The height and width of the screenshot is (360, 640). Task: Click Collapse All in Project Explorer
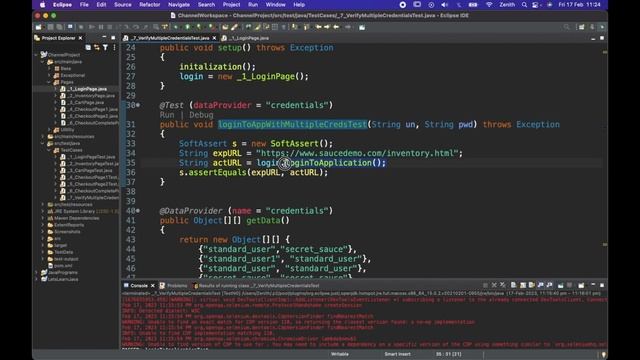(x=88, y=47)
